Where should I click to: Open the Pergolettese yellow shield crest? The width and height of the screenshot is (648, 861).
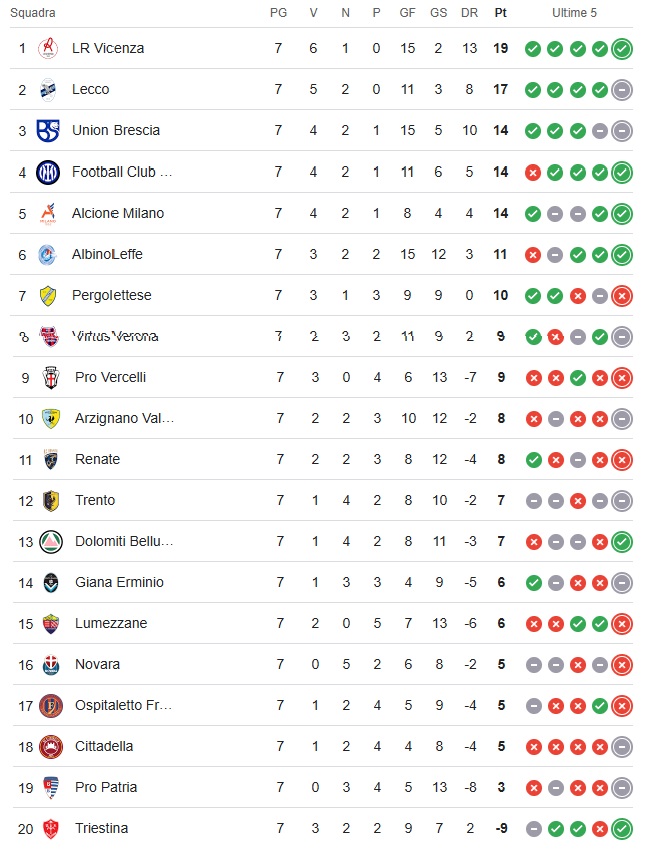(x=48, y=295)
